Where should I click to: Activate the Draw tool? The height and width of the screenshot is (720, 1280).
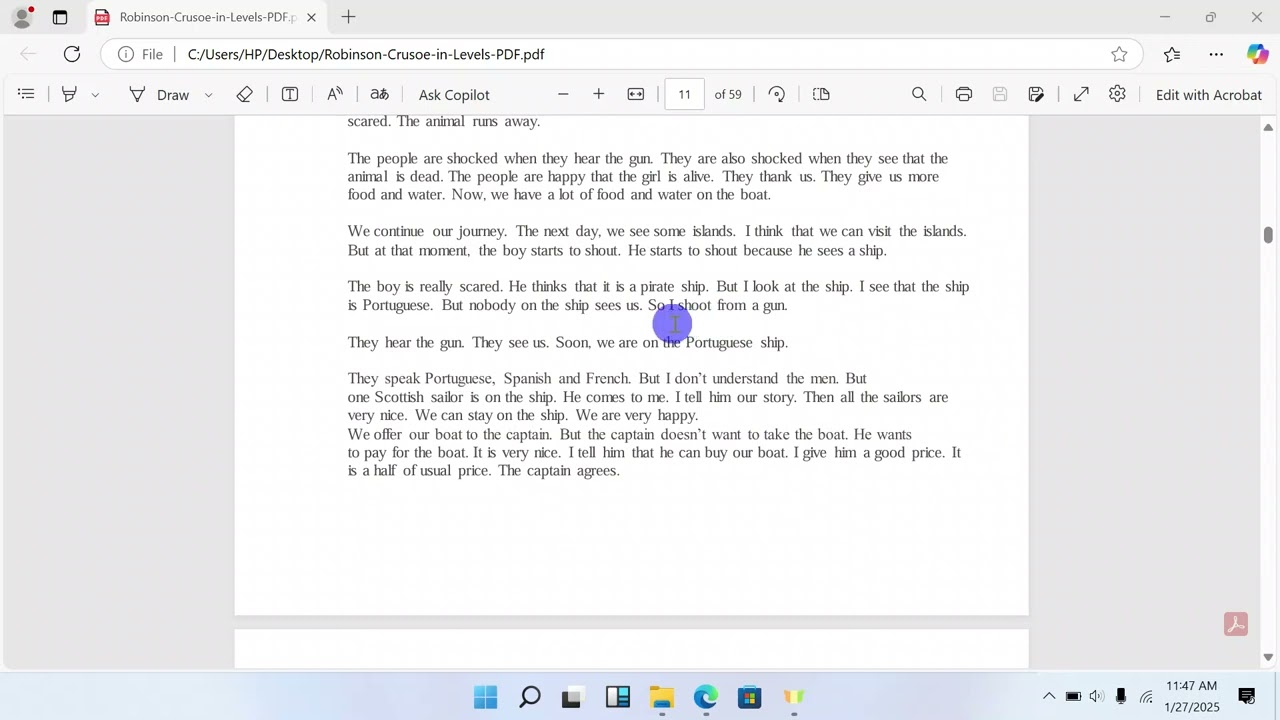(x=159, y=94)
